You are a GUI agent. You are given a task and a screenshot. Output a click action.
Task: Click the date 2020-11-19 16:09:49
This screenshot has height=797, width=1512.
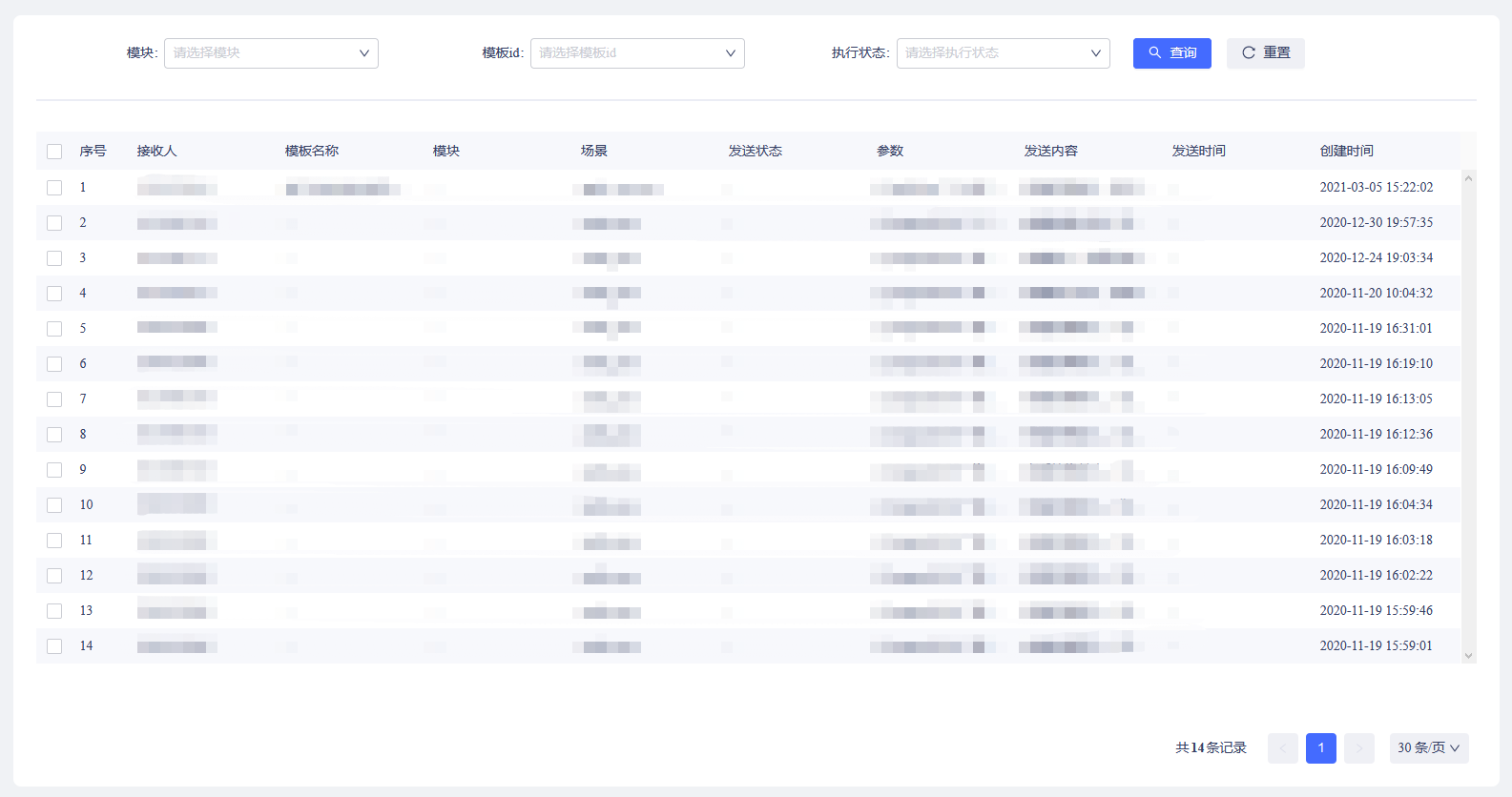point(1377,470)
